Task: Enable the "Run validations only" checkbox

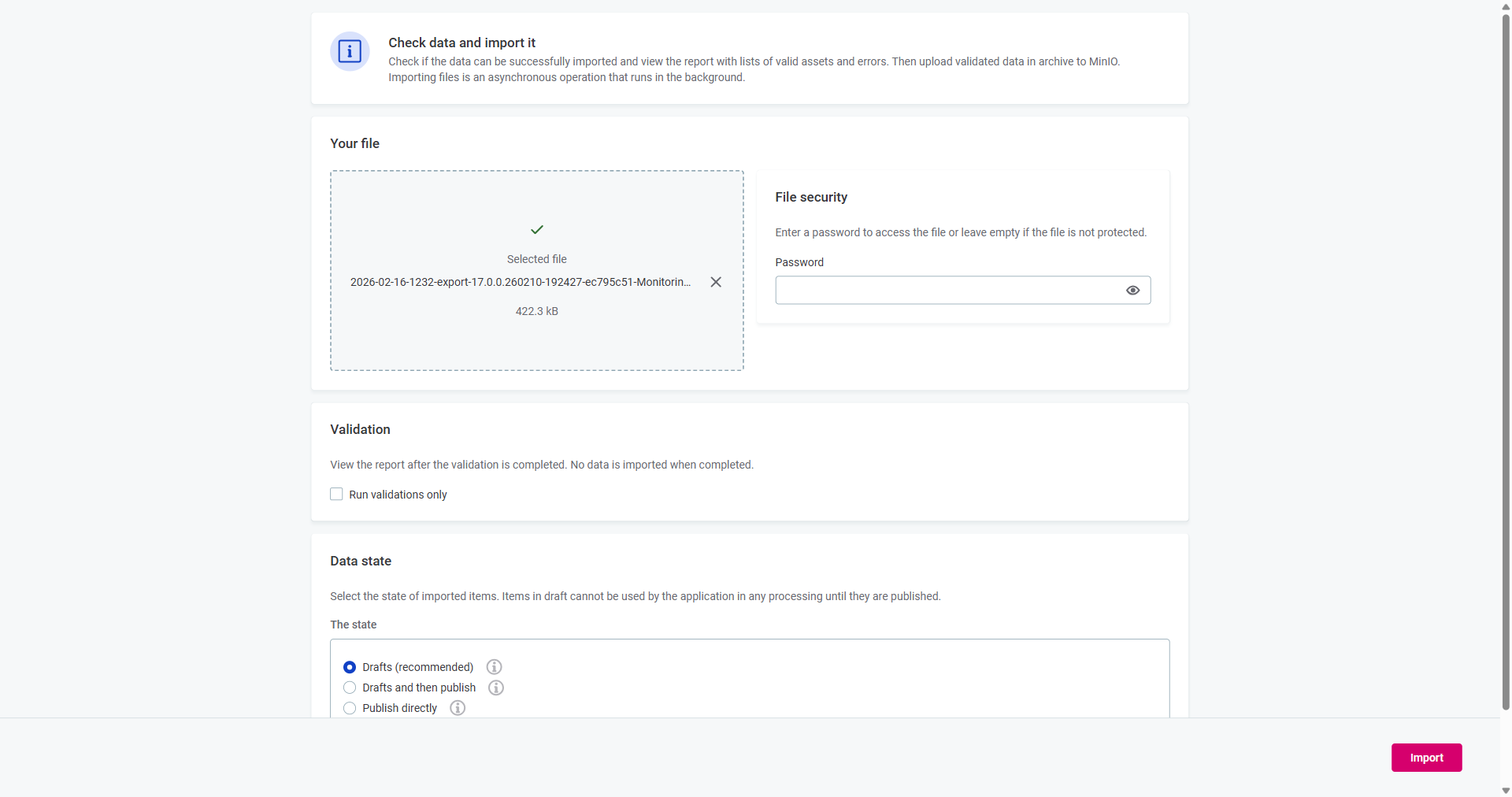Action: pos(336,494)
